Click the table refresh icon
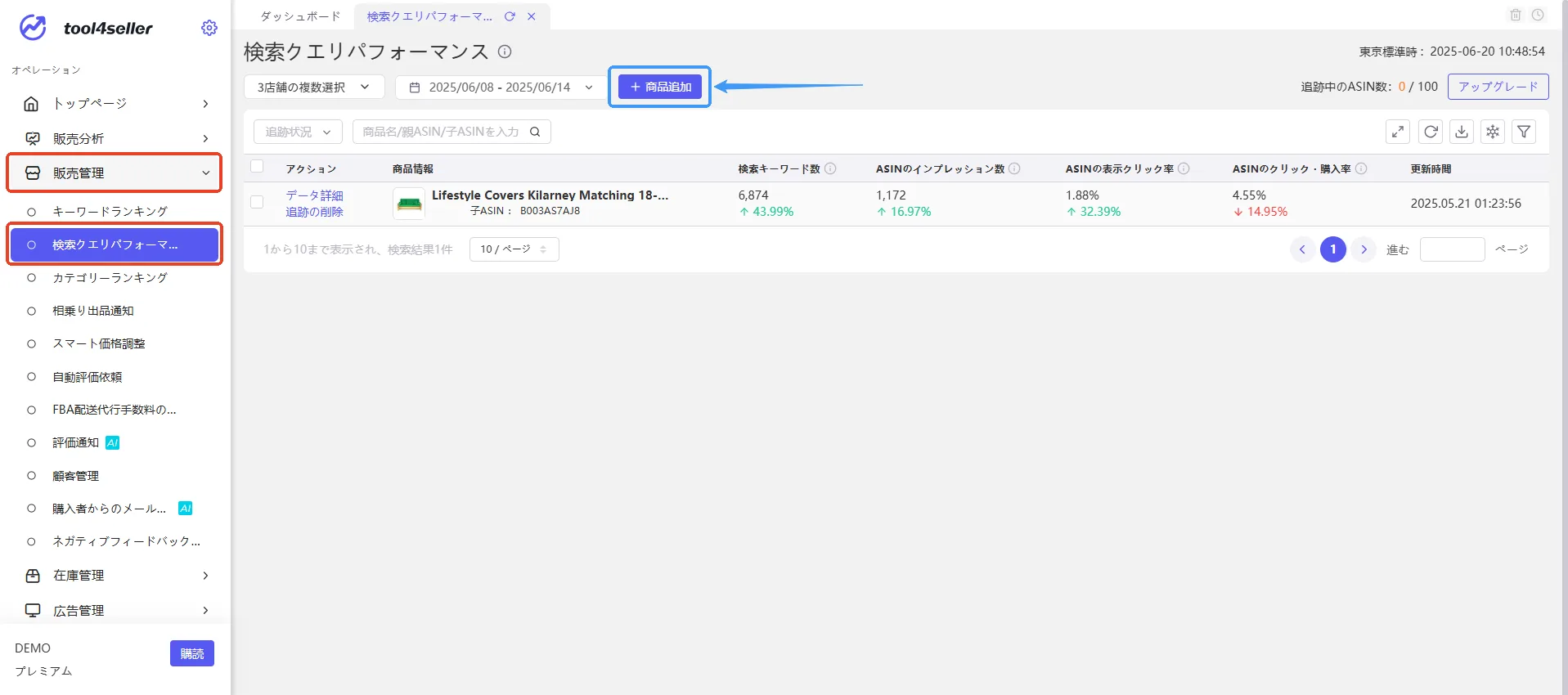1568x695 pixels. click(1431, 132)
